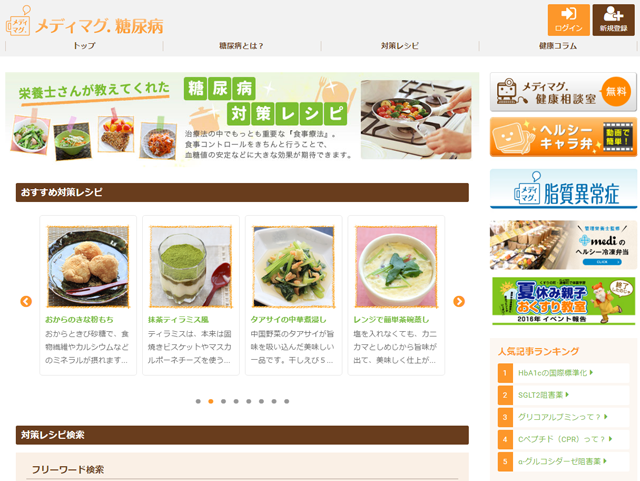Click the ログイン login icon button
This screenshot has width=640, height=481.
(569, 20)
